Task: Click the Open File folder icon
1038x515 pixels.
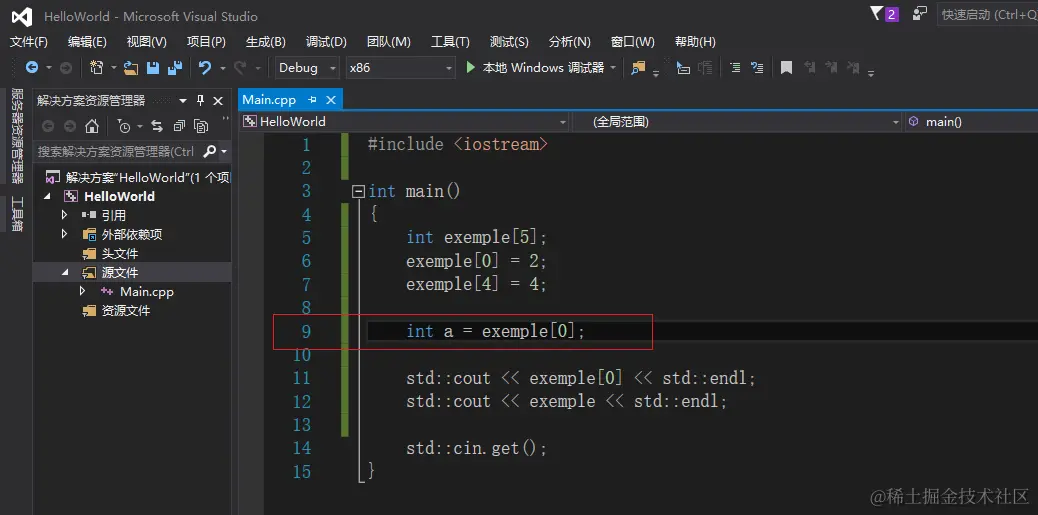Action: (131, 68)
